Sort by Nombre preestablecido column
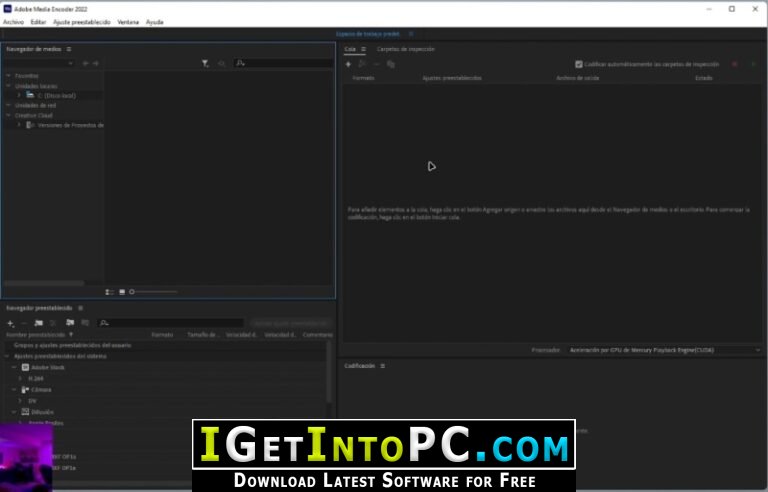Image resolution: width=768 pixels, height=492 pixels. pyautogui.click(x=36, y=335)
